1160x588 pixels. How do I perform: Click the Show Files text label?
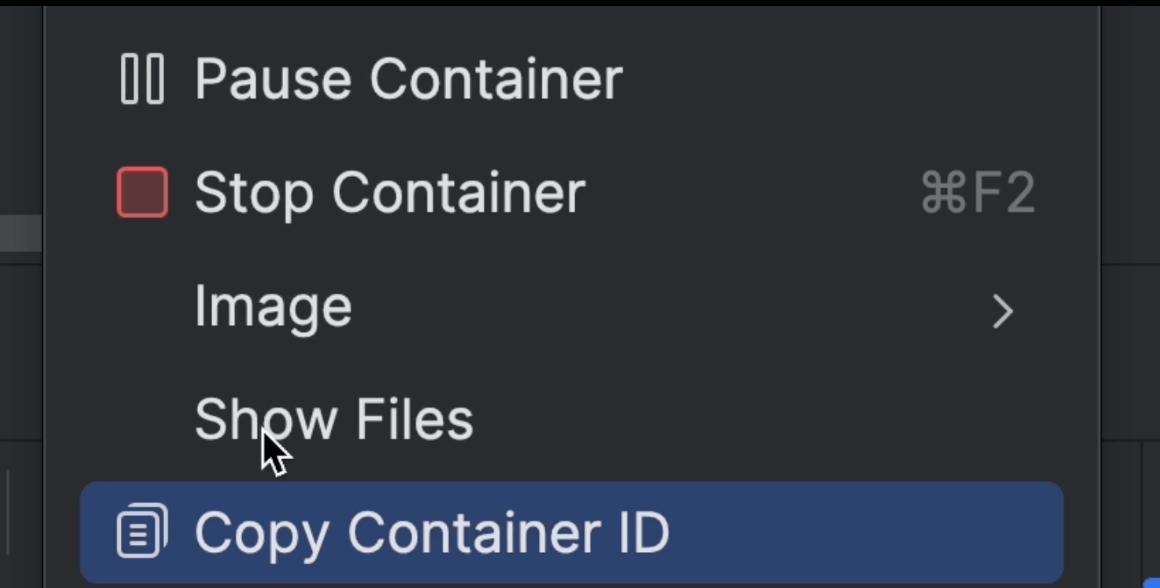[333, 418]
